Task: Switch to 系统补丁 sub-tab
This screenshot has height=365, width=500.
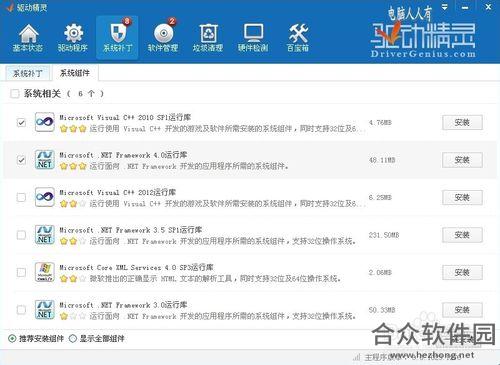Action: (x=28, y=73)
